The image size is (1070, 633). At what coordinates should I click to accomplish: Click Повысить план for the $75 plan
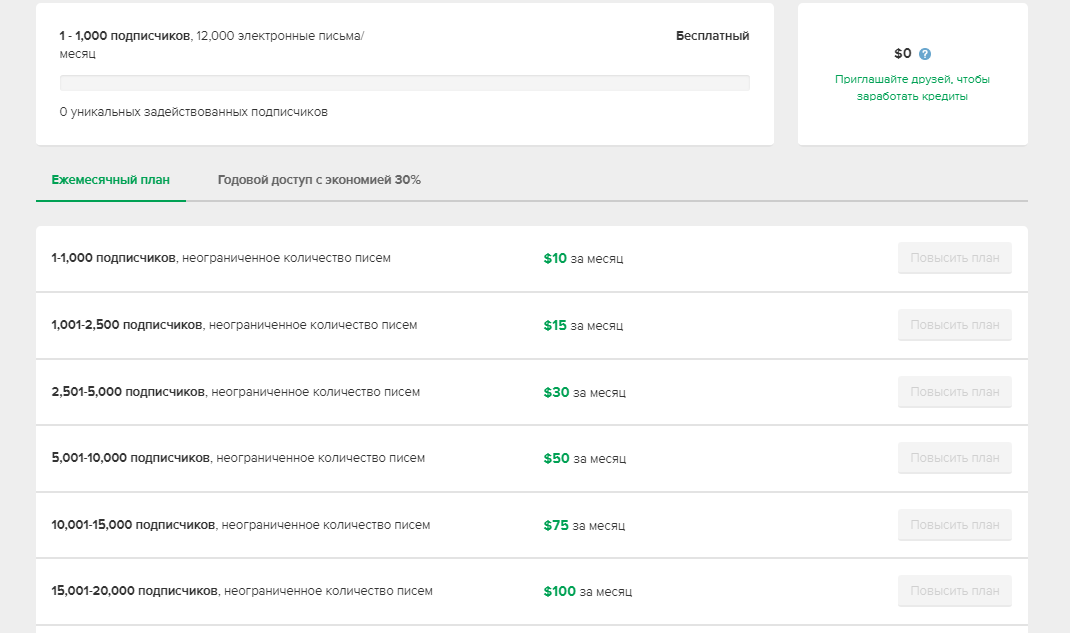[955, 525]
